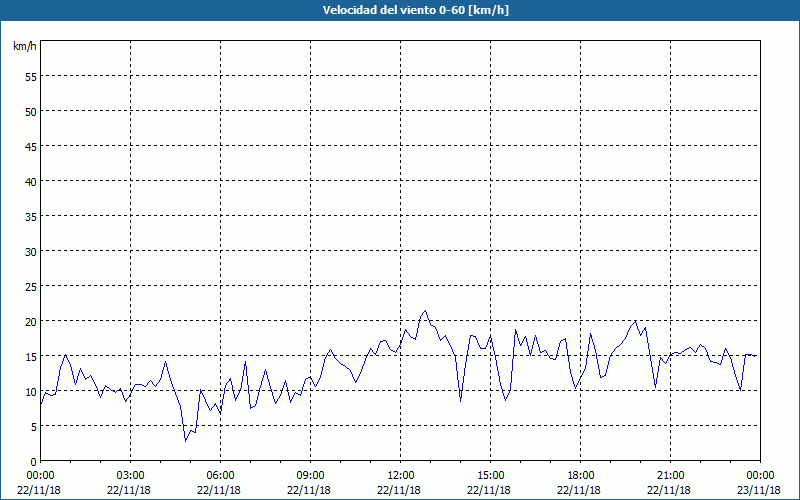Image resolution: width=800 pixels, height=500 pixels.
Task: Click the highest peak of the blue wind line
Action: [426, 310]
